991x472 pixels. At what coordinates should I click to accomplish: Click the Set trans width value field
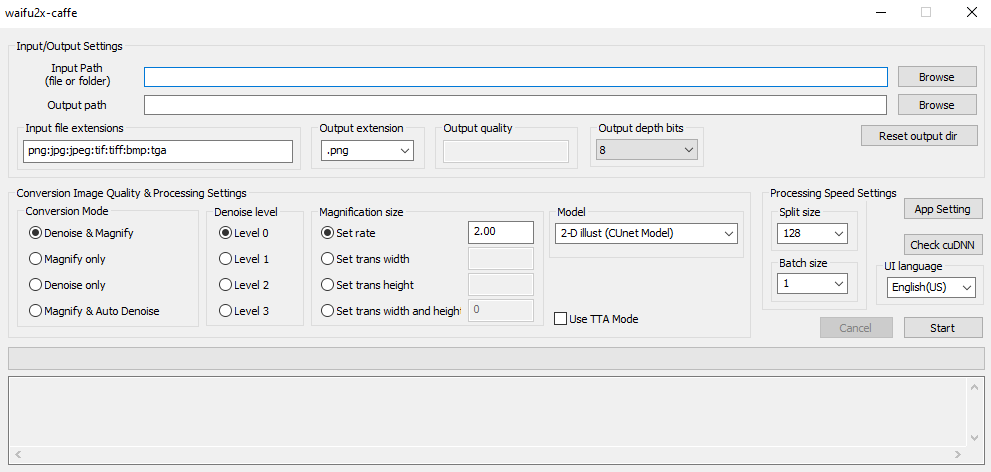501,259
